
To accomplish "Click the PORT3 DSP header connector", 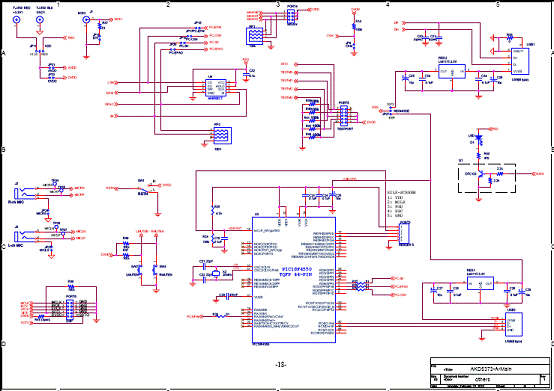I will [x=70, y=310].
